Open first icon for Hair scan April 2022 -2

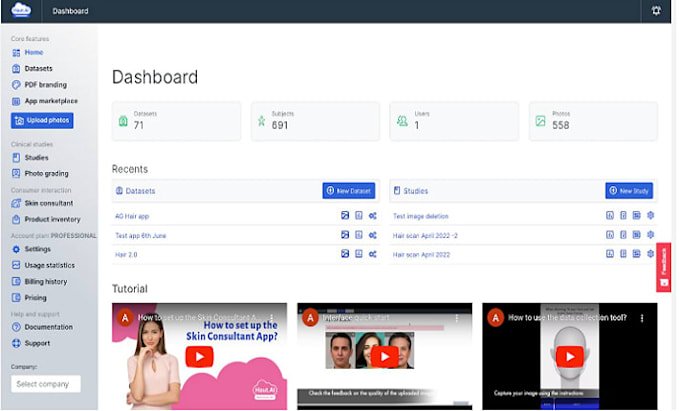[610, 235]
